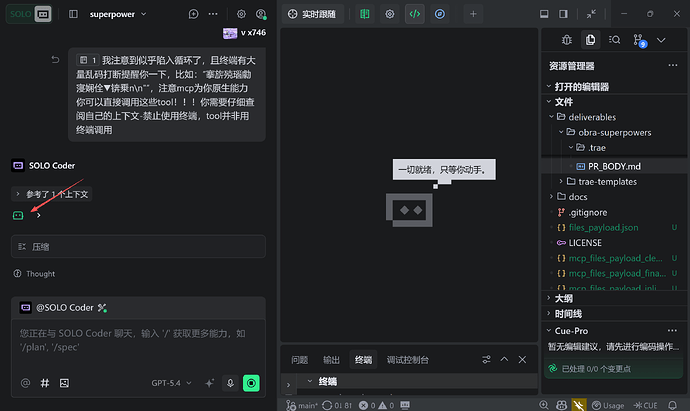This screenshot has height=411, width=690.
Task: Open PR_BODY.md file
Action: pos(614,166)
